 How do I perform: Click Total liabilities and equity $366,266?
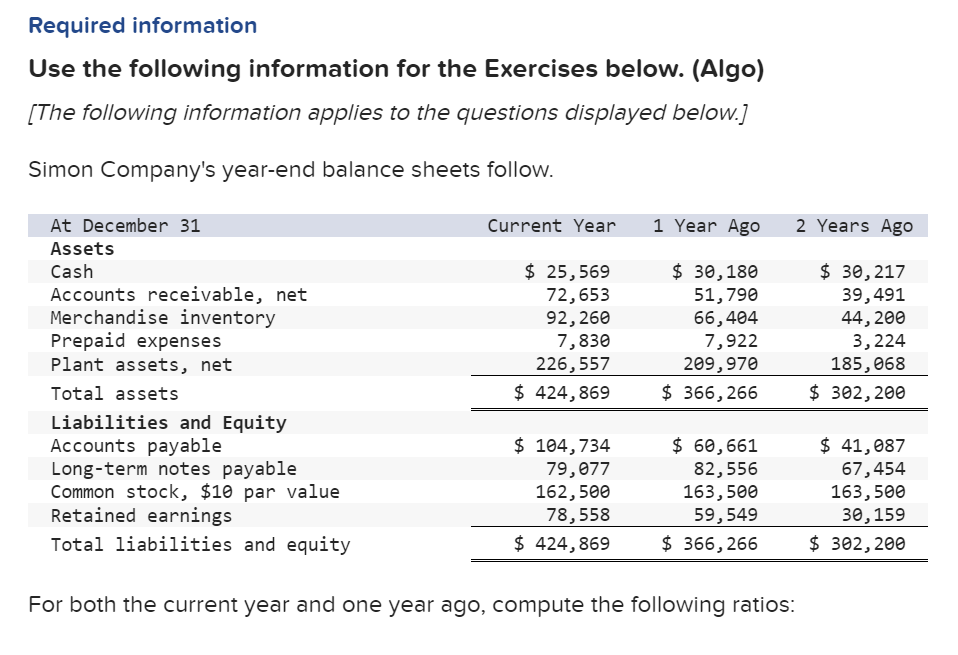709,543
